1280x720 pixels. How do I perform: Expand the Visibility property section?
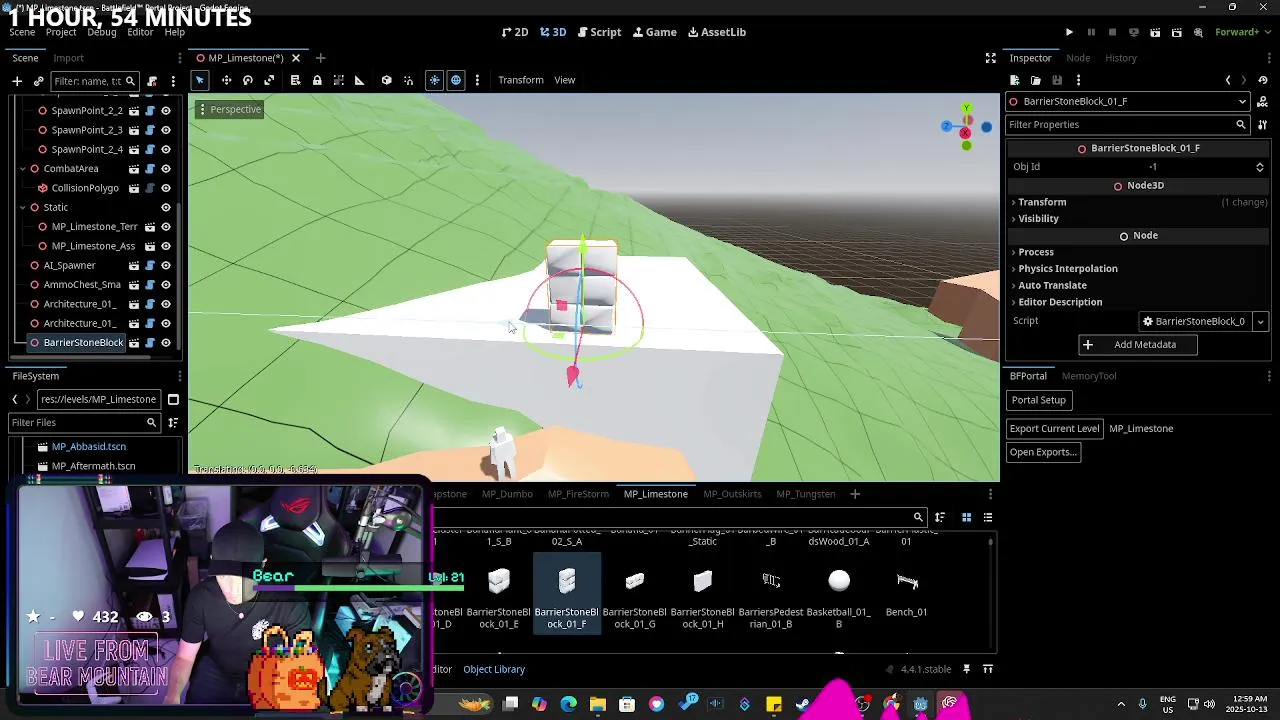pyautogui.click(x=1038, y=218)
